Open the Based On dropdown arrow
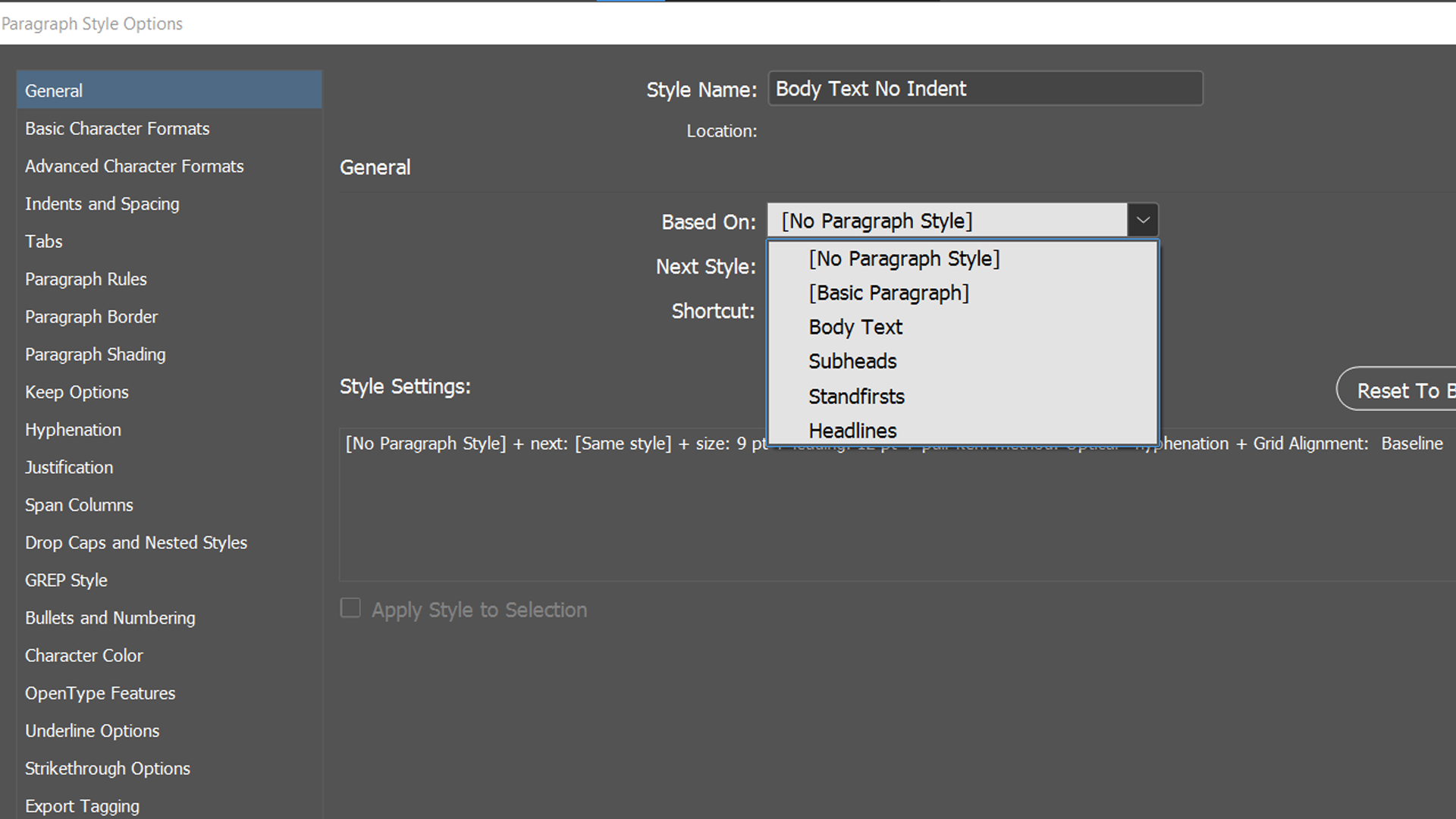The image size is (1456, 819). pos(1142,221)
